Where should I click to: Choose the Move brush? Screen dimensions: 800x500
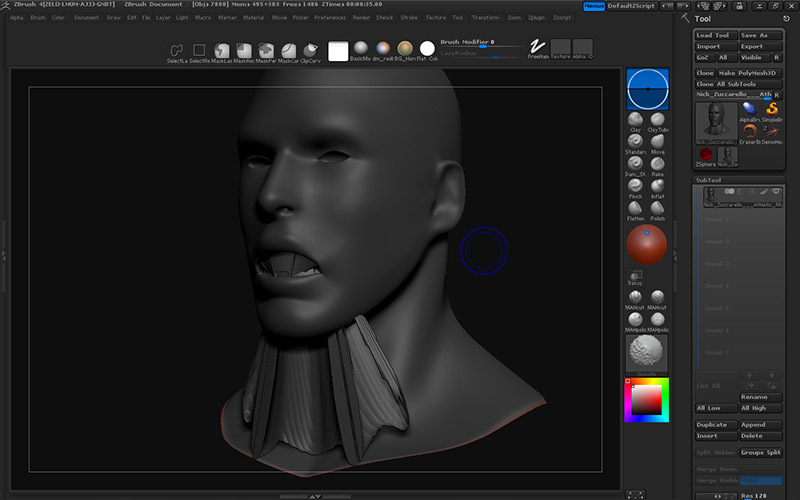click(657, 143)
